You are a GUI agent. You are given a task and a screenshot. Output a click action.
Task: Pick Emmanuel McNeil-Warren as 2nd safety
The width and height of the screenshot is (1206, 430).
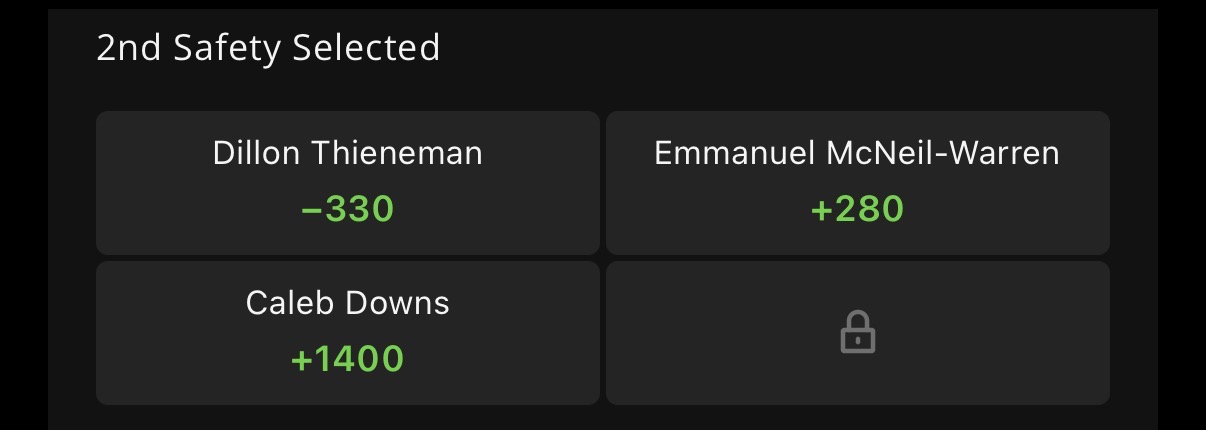[x=857, y=182]
